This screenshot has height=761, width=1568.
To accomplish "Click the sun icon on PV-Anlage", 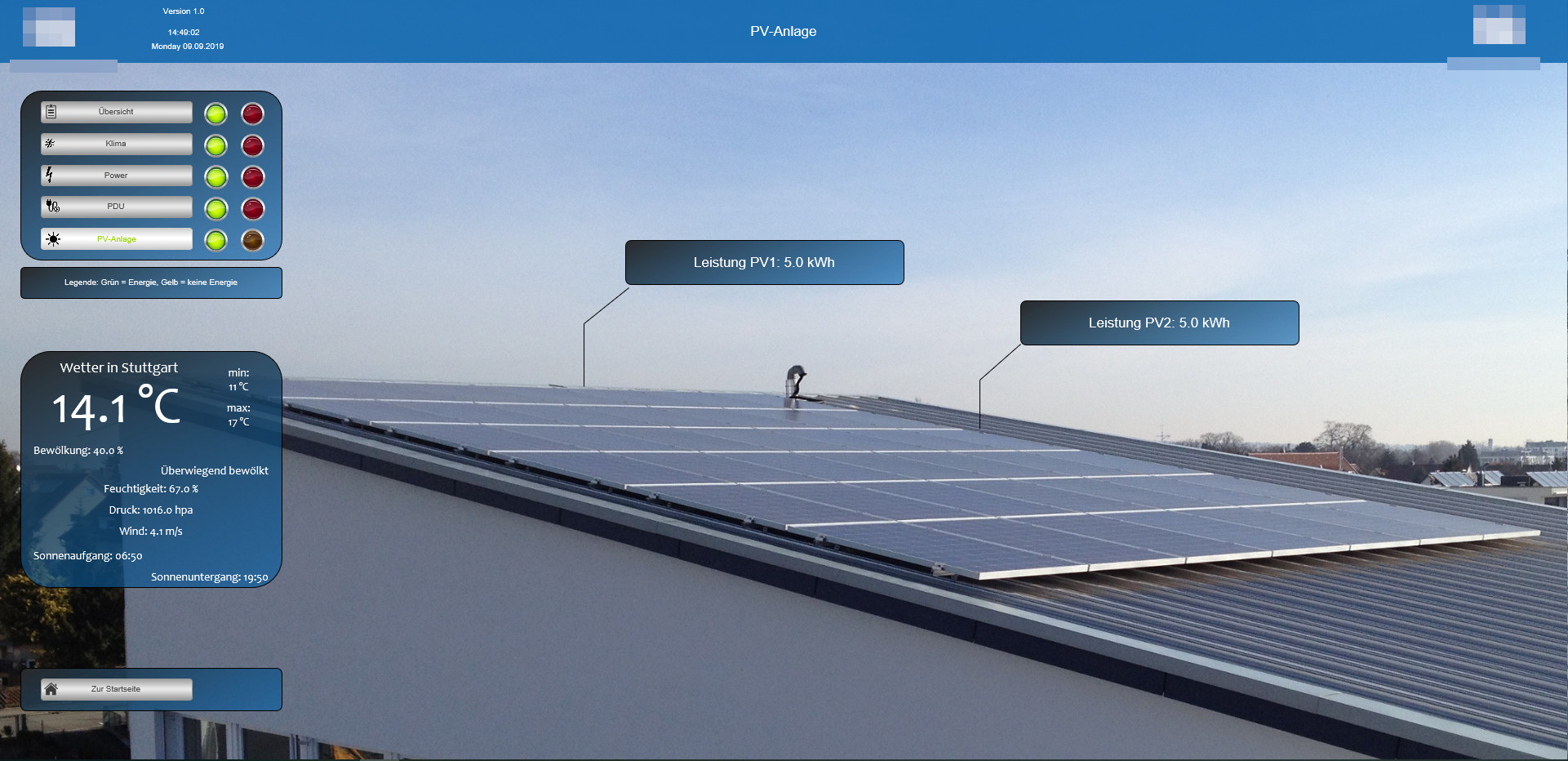I will (53, 239).
